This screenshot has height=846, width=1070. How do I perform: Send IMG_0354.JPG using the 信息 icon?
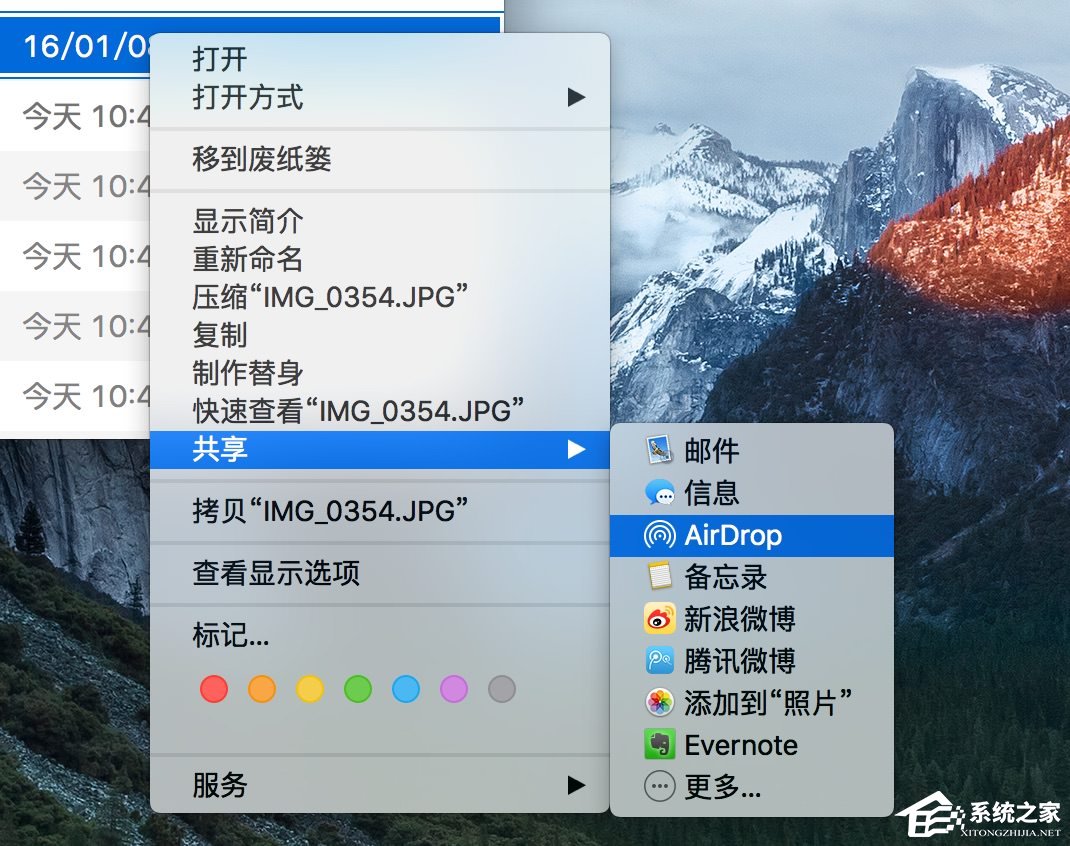(x=660, y=493)
